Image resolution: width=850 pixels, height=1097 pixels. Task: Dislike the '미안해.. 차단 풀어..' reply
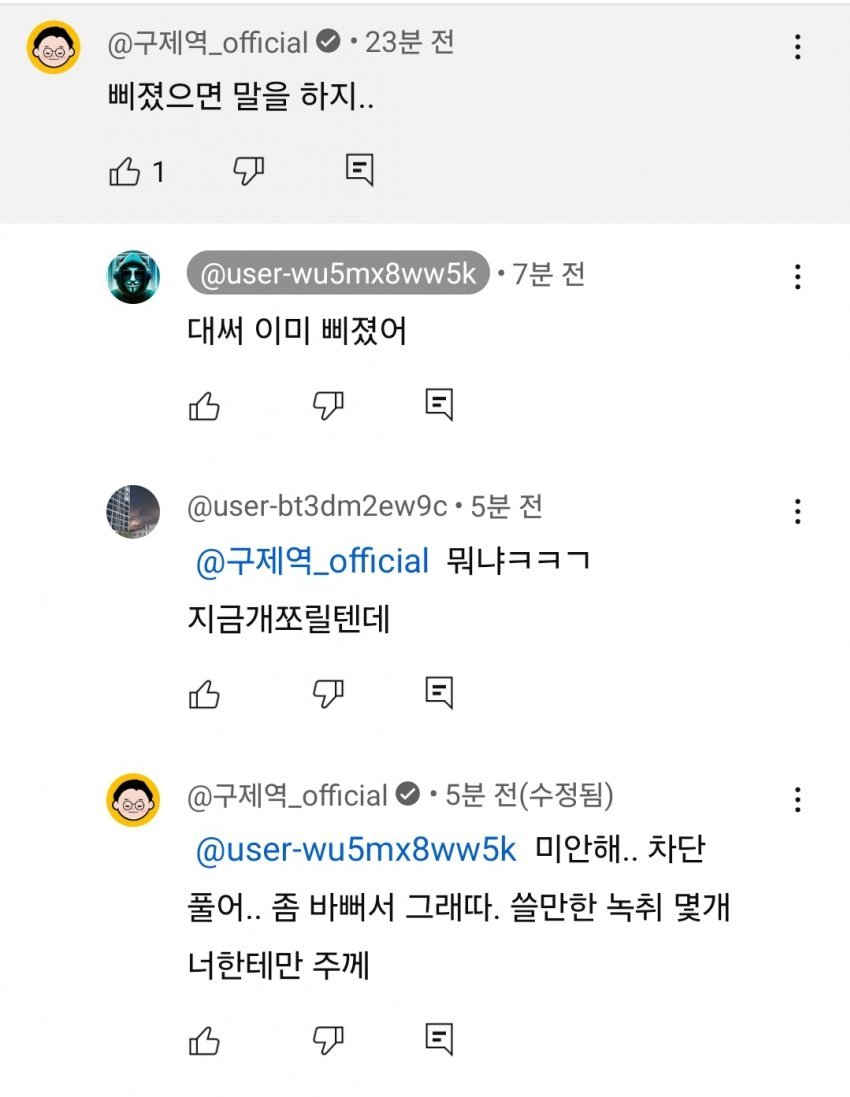(x=328, y=1039)
